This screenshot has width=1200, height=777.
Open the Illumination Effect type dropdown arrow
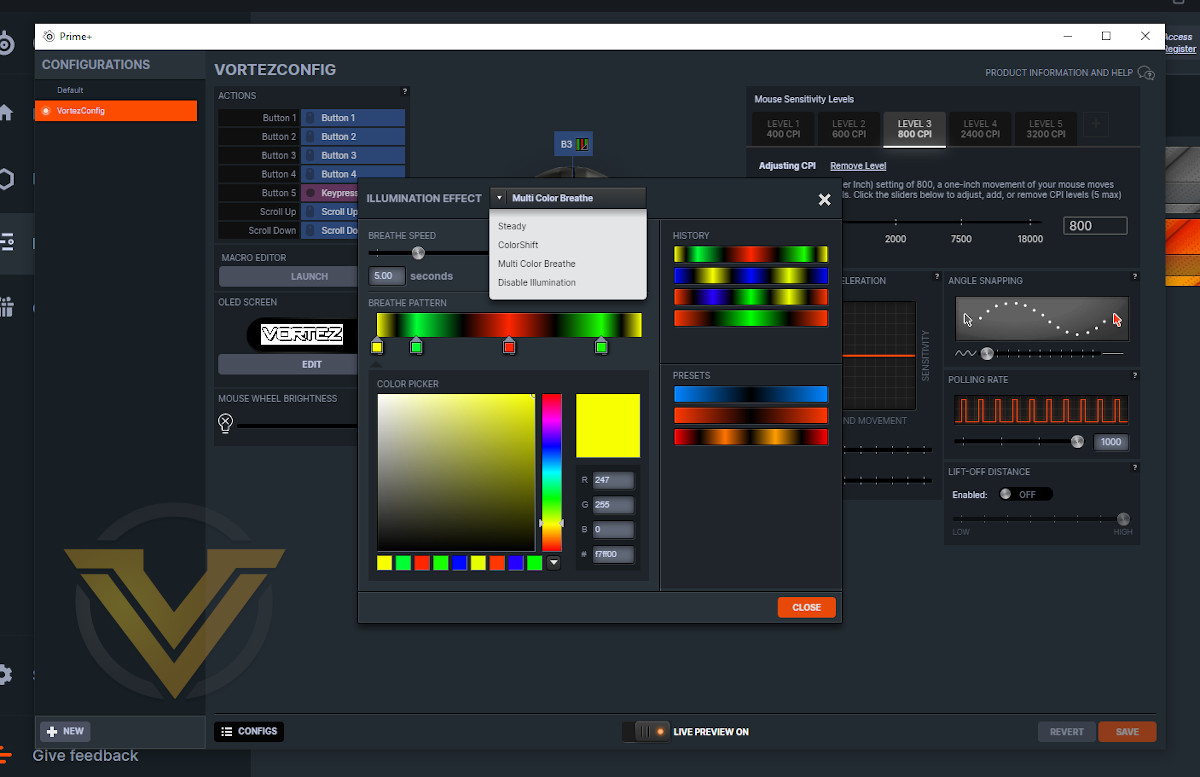[x=499, y=198]
